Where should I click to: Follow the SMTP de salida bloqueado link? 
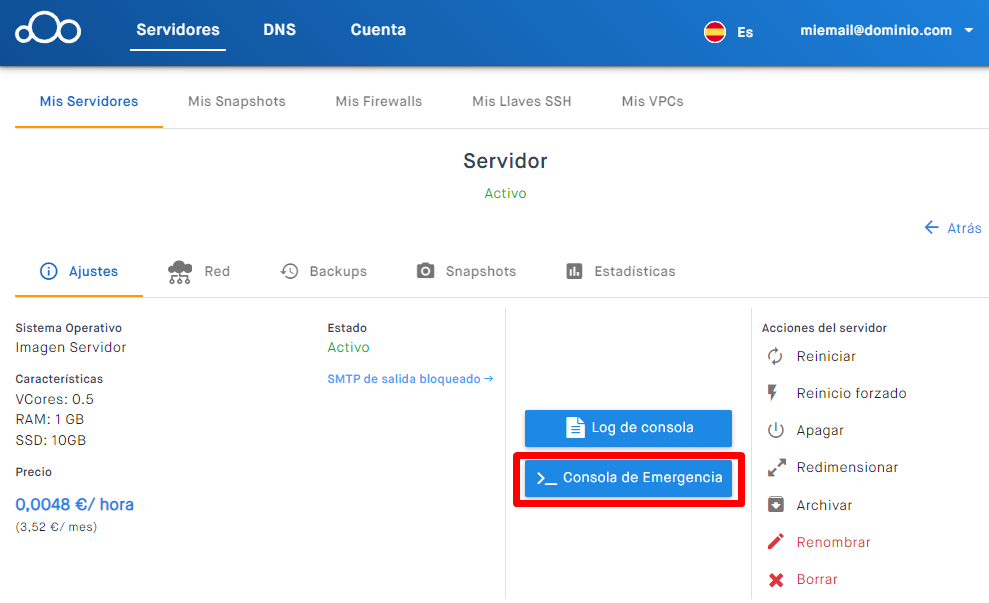tap(410, 379)
